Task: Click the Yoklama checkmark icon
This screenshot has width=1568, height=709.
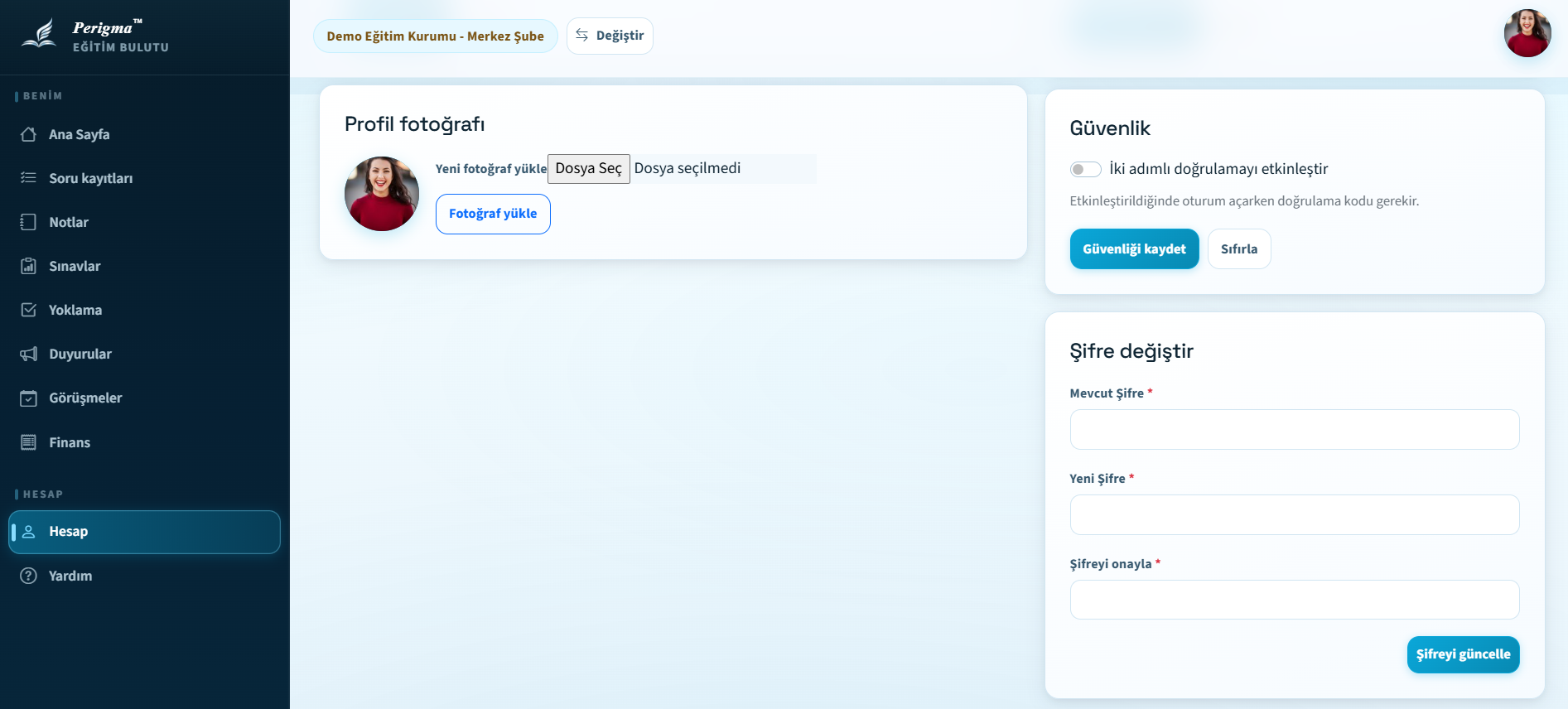Action: coord(29,310)
